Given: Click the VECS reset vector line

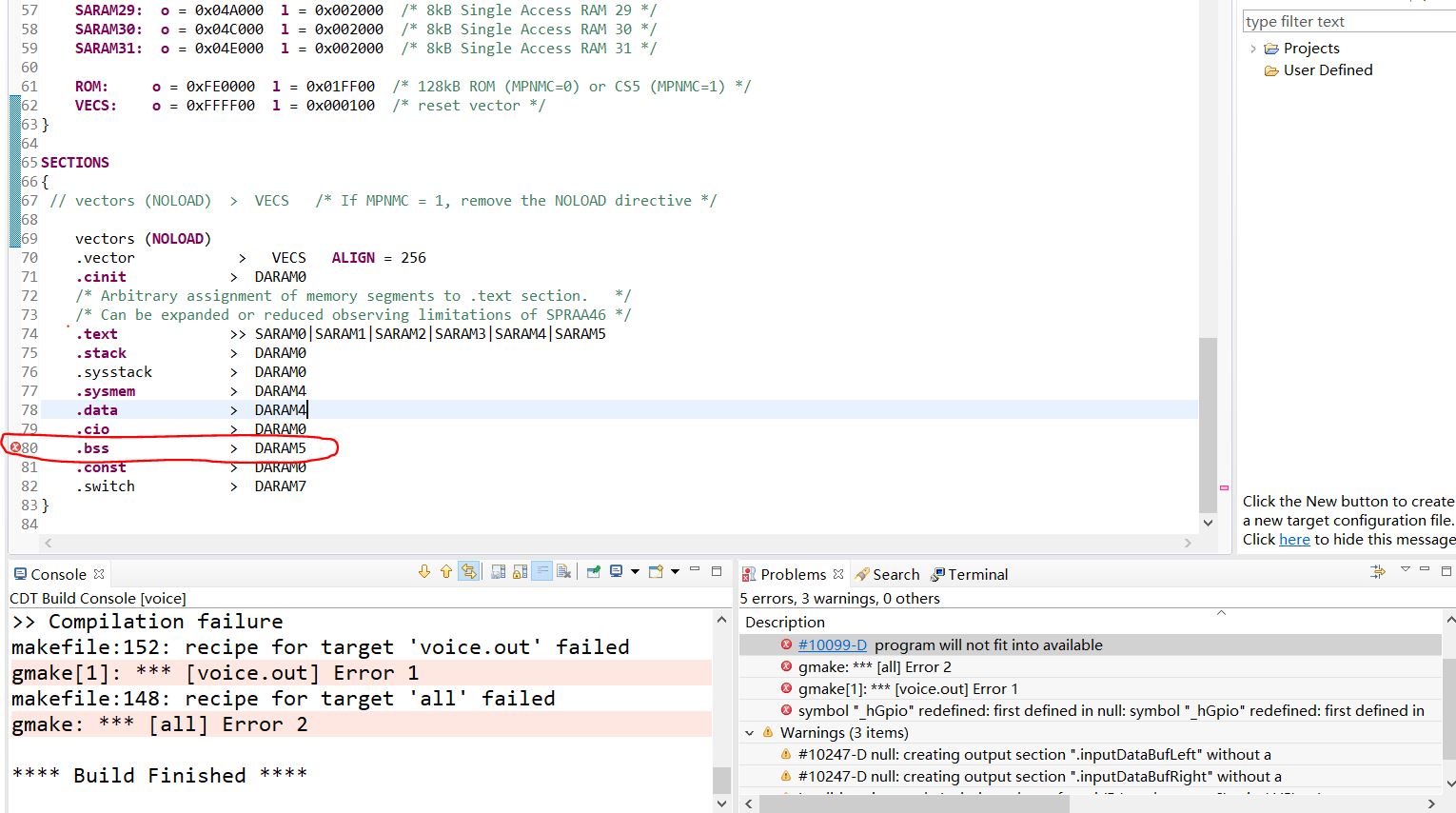Looking at the screenshot, I should [x=310, y=106].
